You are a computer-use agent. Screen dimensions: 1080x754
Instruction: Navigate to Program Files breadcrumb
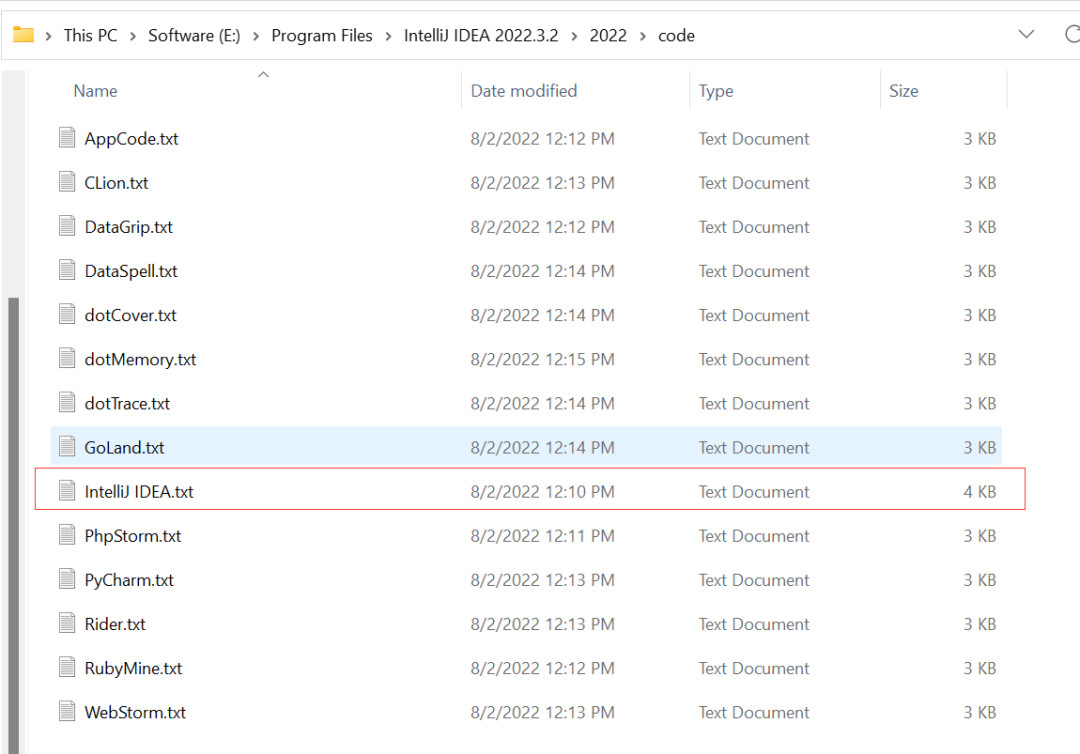coord(322,35)
